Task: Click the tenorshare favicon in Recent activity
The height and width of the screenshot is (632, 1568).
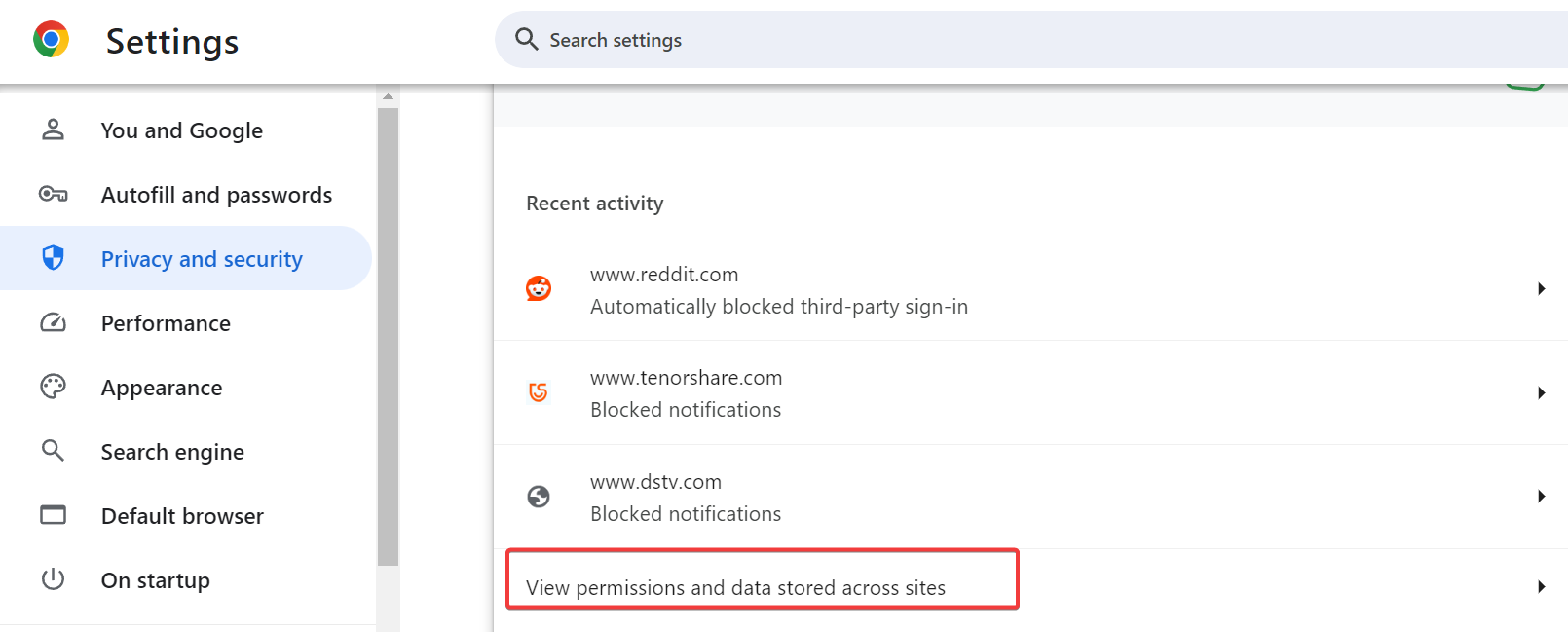Action: pos(539,392)
